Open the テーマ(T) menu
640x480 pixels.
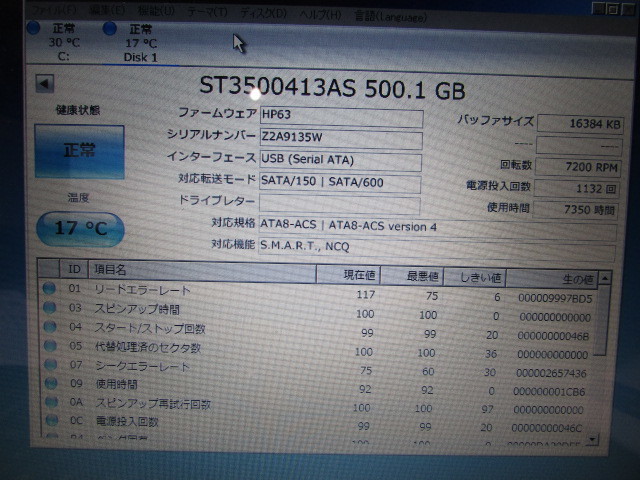tap(207, 12)
